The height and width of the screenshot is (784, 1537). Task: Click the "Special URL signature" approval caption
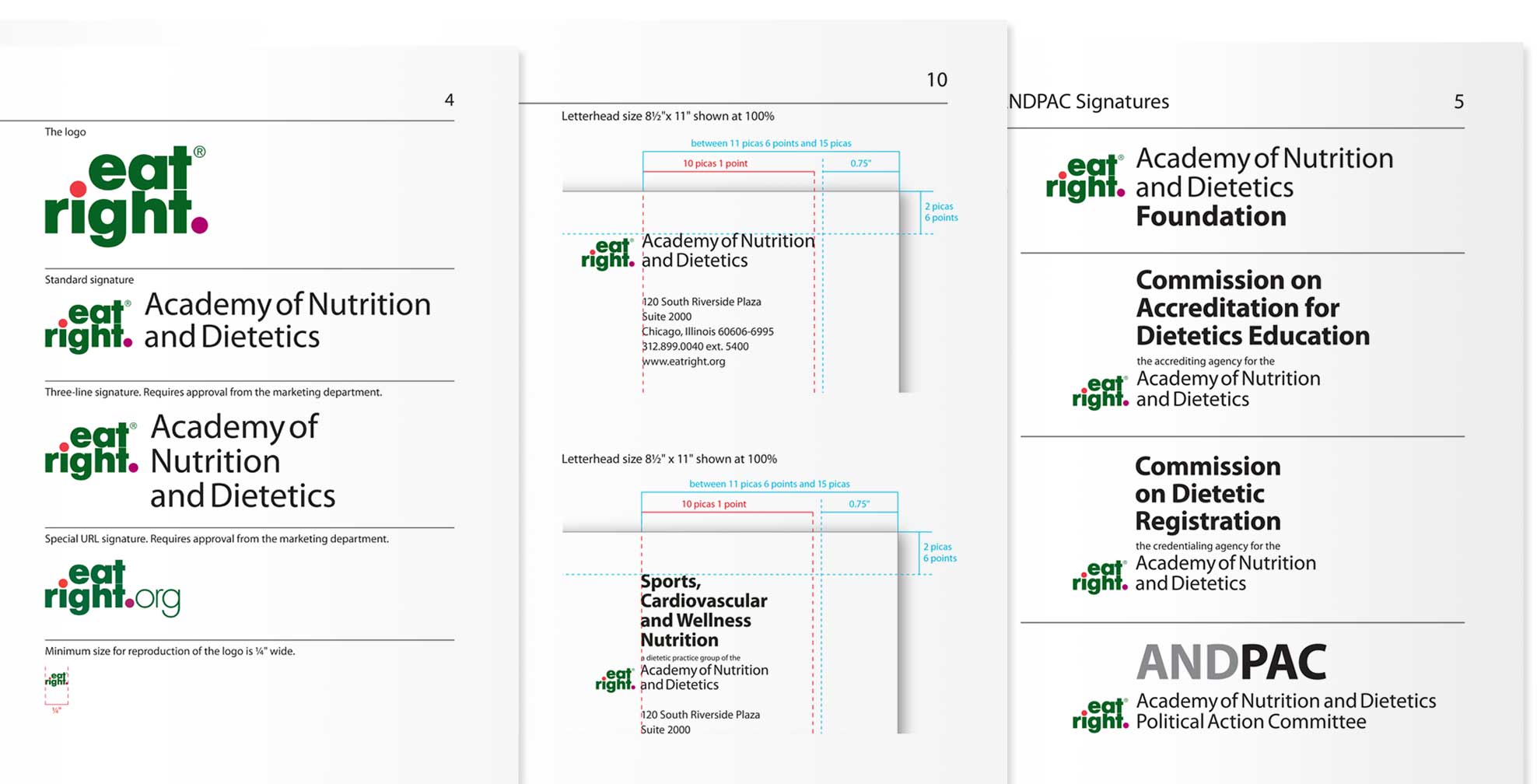coord(216,538)
